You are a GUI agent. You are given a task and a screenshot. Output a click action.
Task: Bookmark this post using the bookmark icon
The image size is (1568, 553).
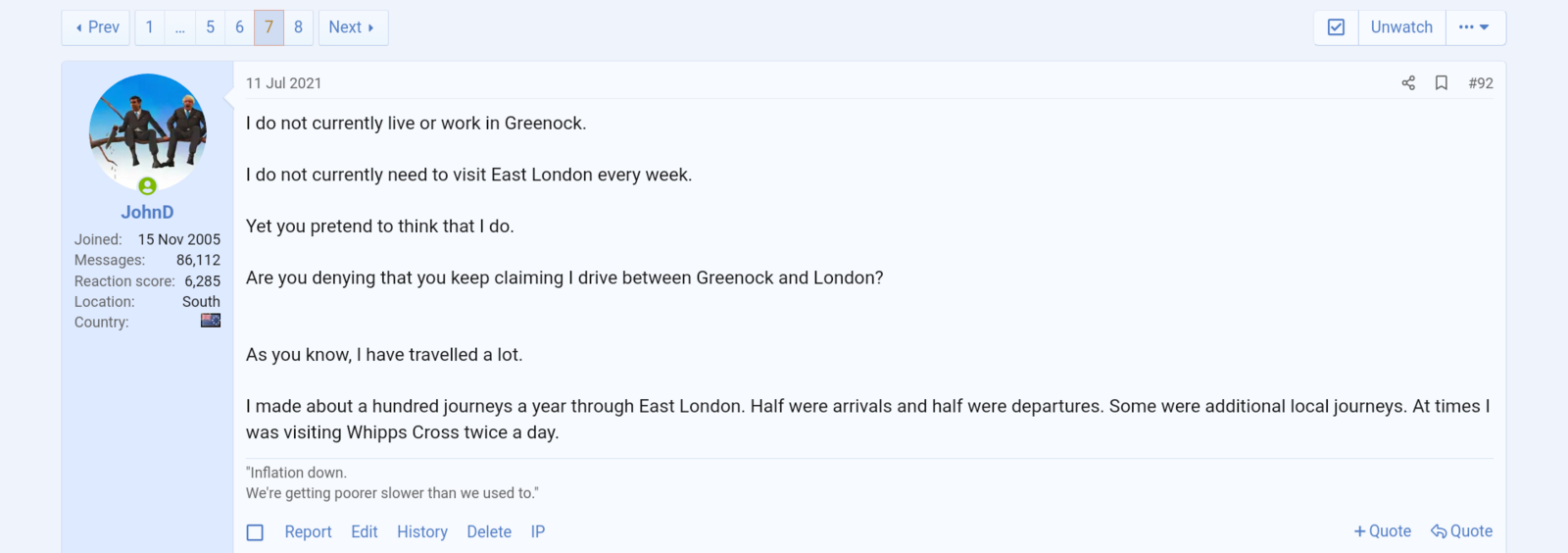pyautogui.click(x=1442, y=83)
